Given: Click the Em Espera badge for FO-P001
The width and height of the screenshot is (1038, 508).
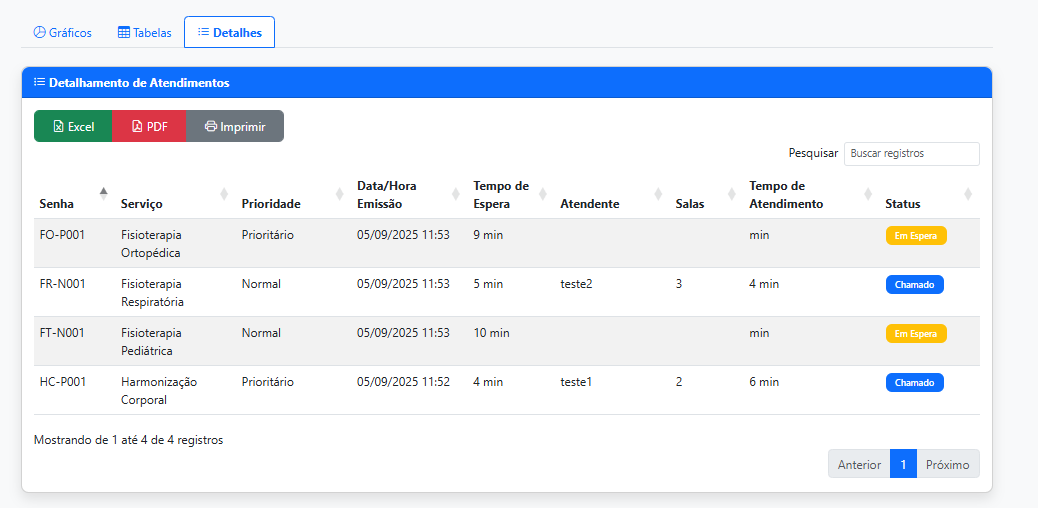Looking at the screenshot, I should (x=915, y=235).
